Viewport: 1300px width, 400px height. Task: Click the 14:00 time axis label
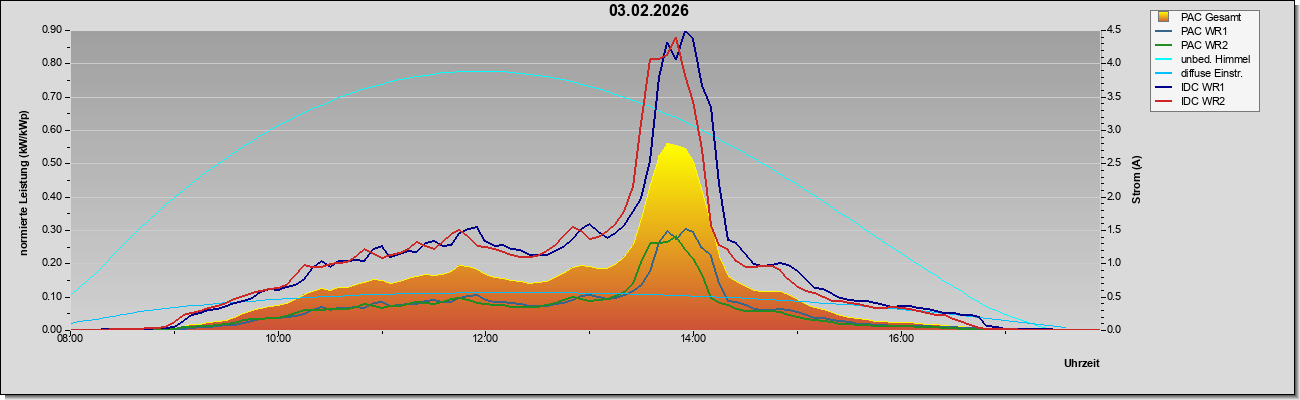[693, 339]
